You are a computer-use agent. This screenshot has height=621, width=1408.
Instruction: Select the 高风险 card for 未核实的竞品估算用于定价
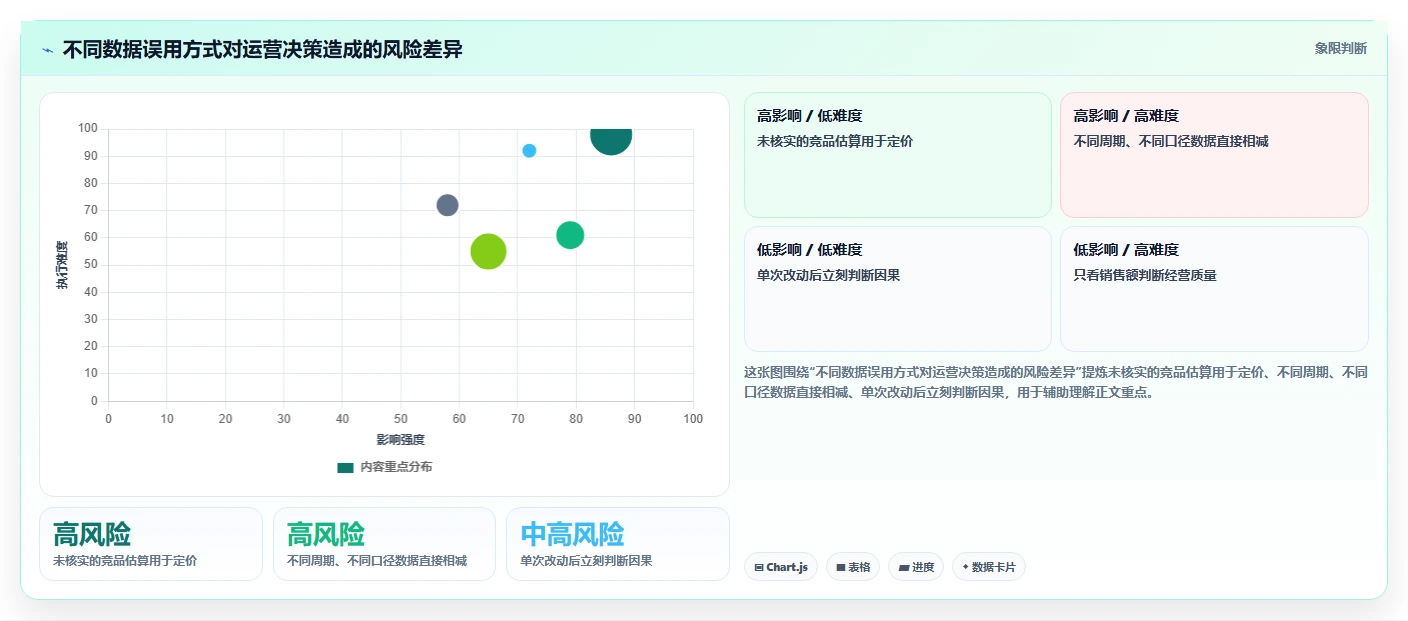click(x=151, y=544)
